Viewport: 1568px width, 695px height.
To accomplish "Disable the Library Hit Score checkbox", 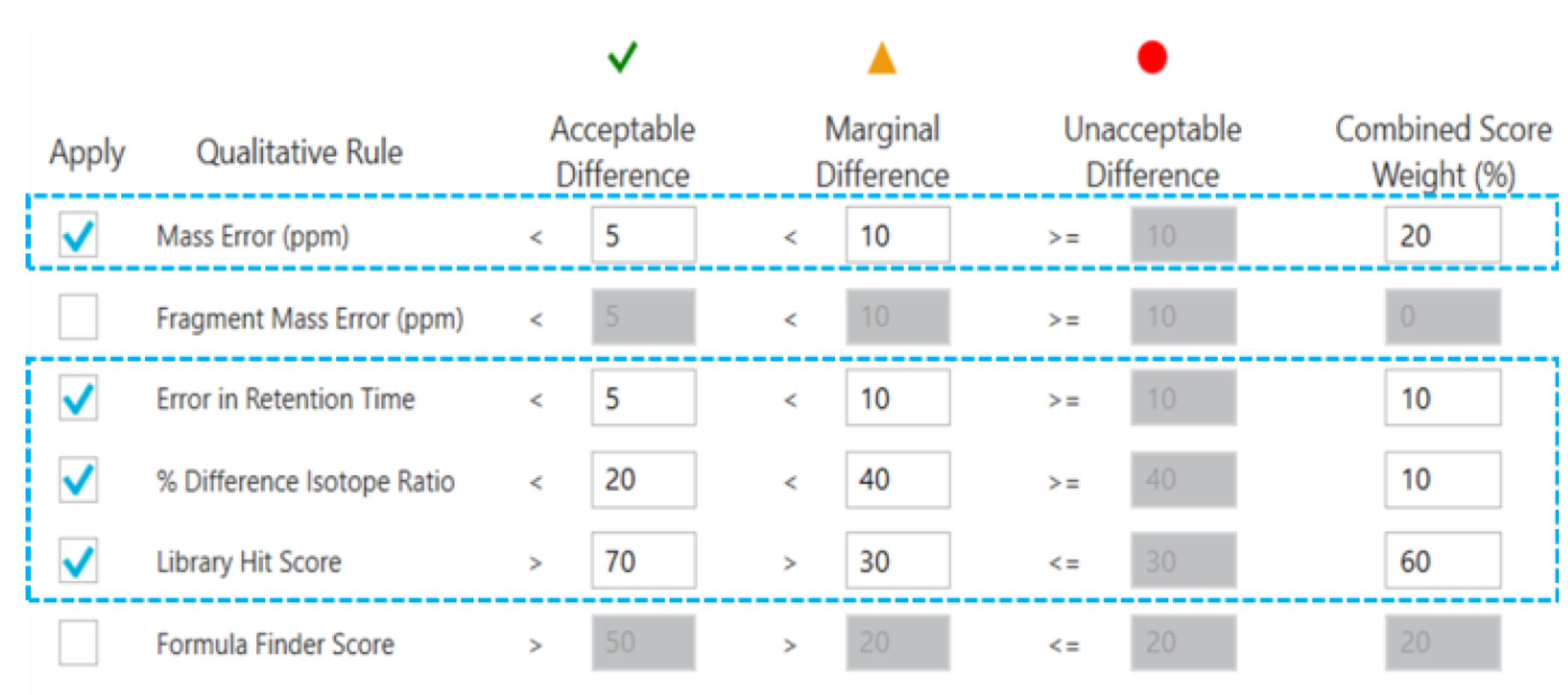I will click(78, 561).
